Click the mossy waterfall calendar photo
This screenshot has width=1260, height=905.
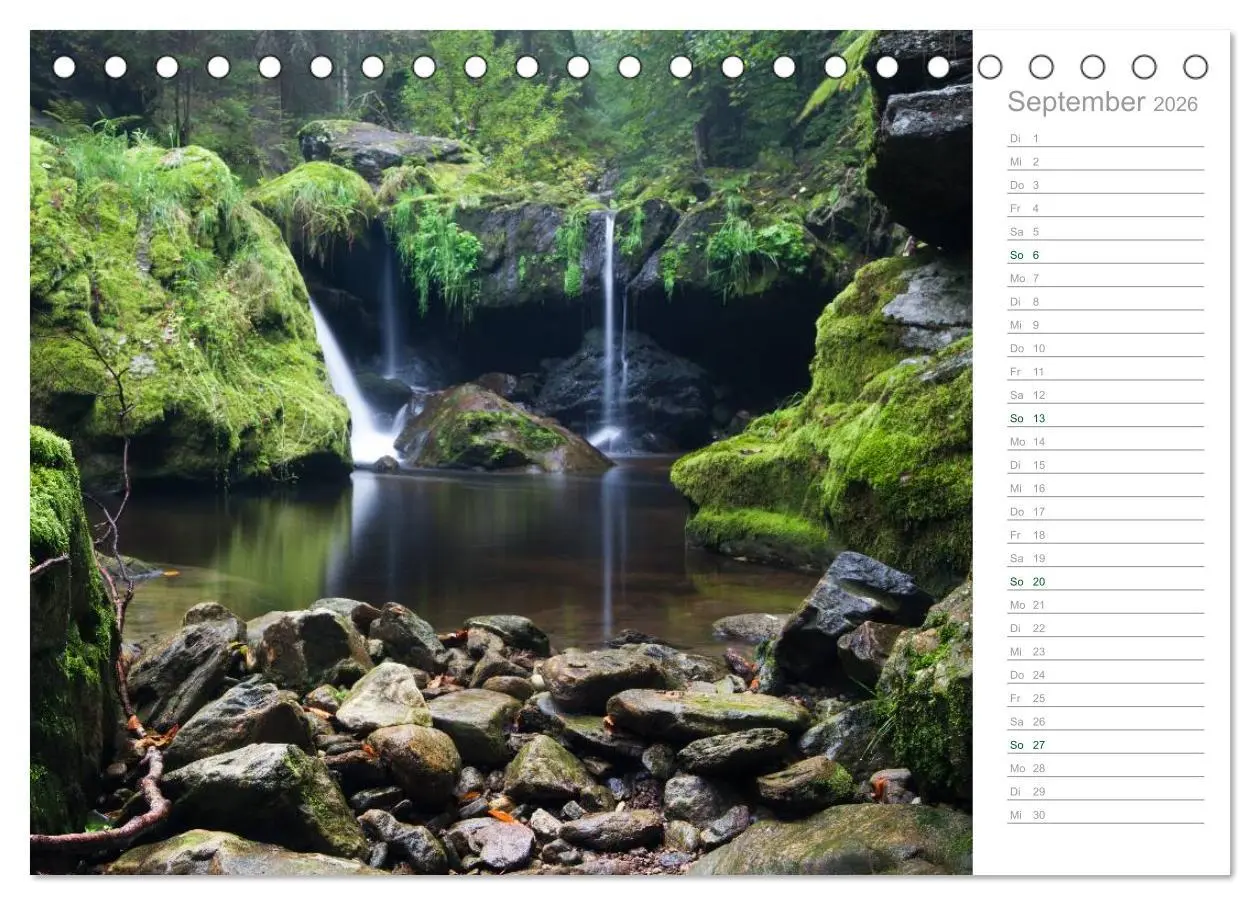click(501, 453)
